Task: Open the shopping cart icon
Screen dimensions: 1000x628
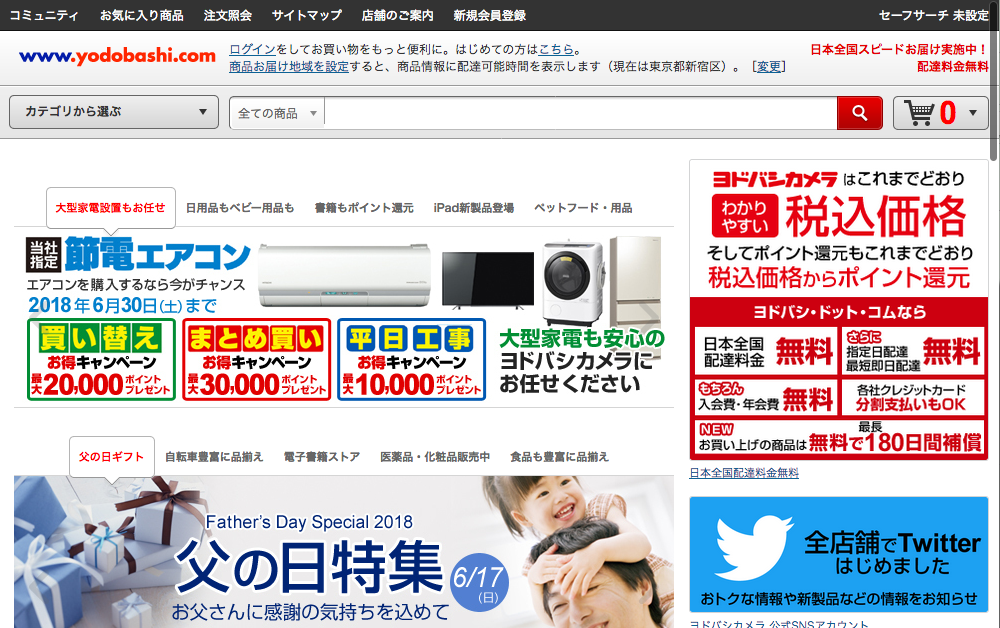Action: coord(918,113)
